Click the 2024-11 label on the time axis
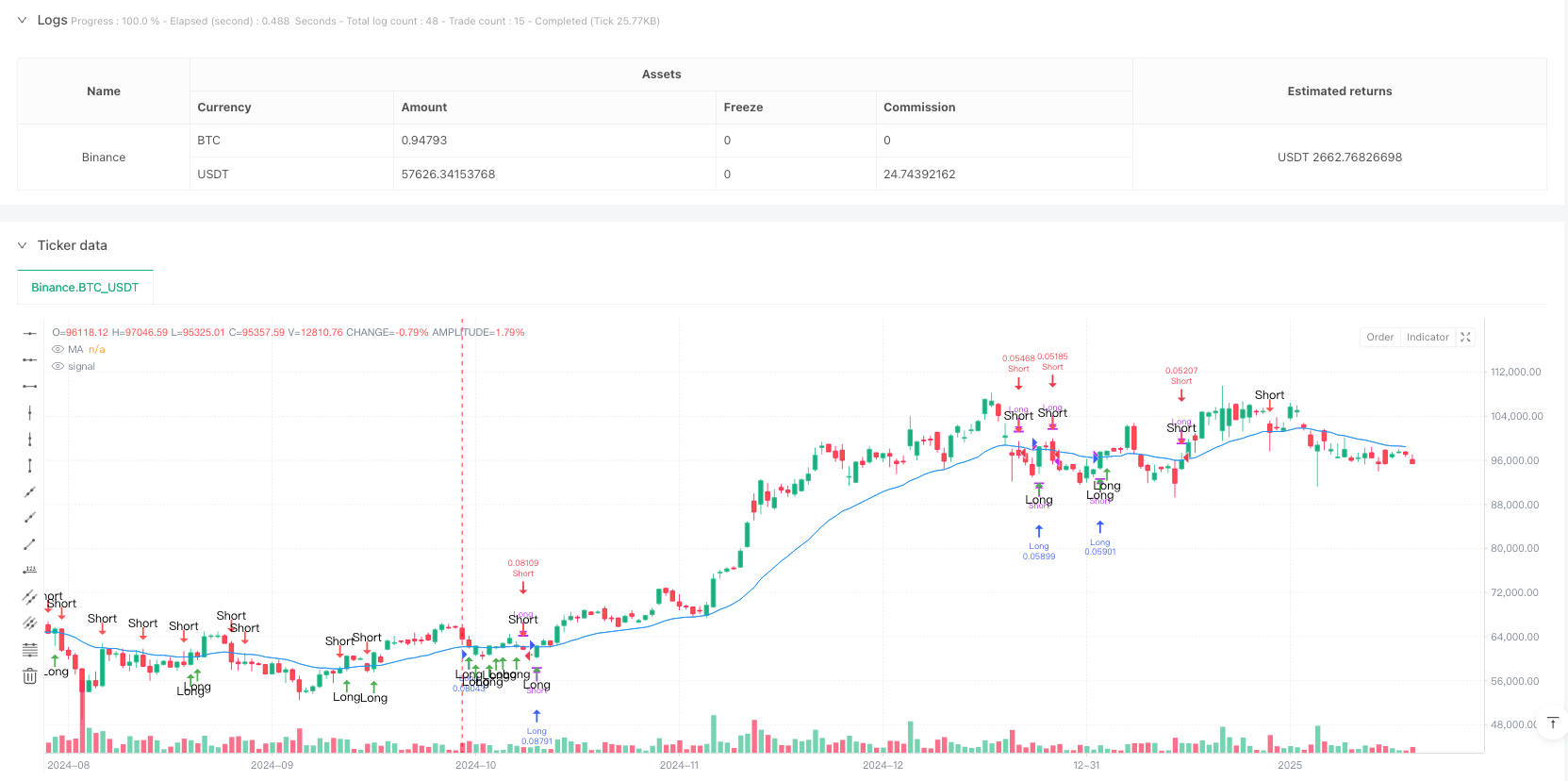This screenshot has width=1568, height=781. tap(679, 765)
